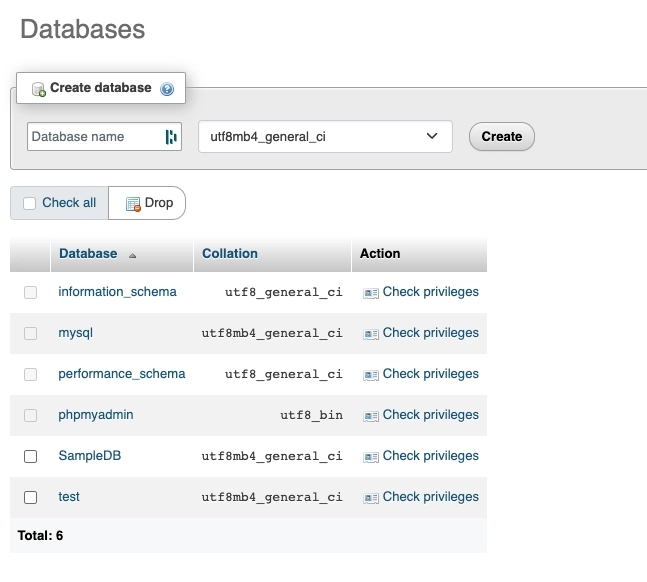Image resolution: width=647 pixels, height=582 pixels.
Task: Click privileges icon for phpmyadmin row
Action: coord(371,416)
